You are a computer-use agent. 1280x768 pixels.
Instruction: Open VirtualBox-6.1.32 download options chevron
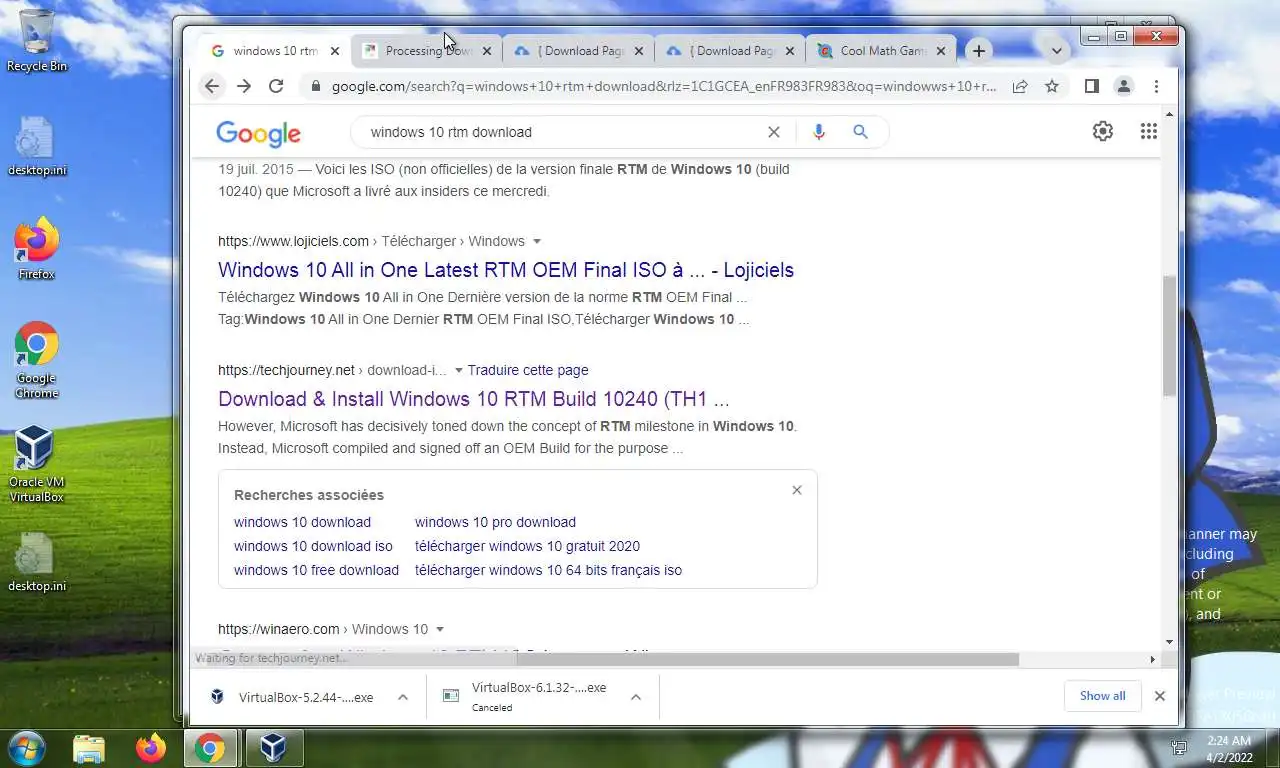coord(636,697)
